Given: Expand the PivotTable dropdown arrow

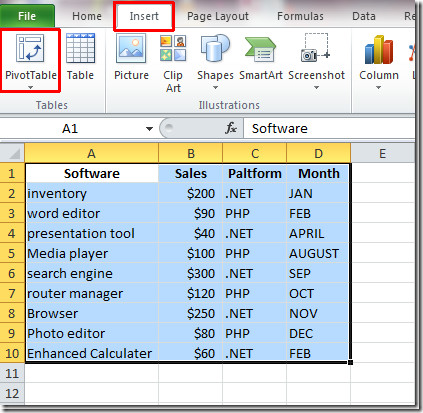Looking at the screenshot, I should click(30, 87).
